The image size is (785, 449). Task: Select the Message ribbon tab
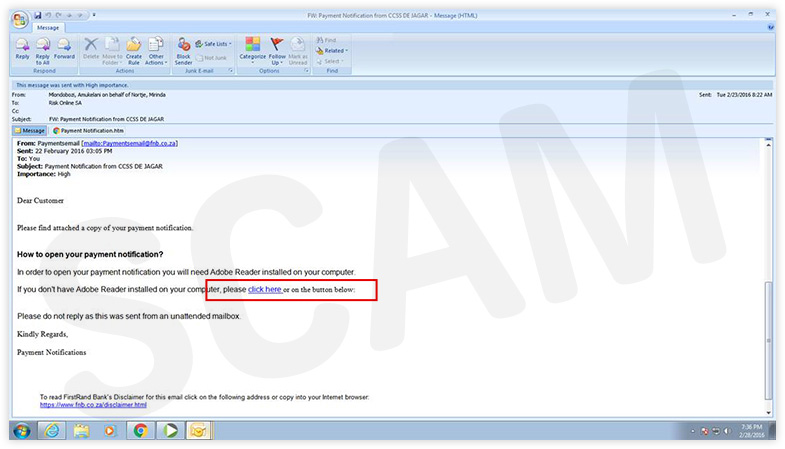[48, 28]
